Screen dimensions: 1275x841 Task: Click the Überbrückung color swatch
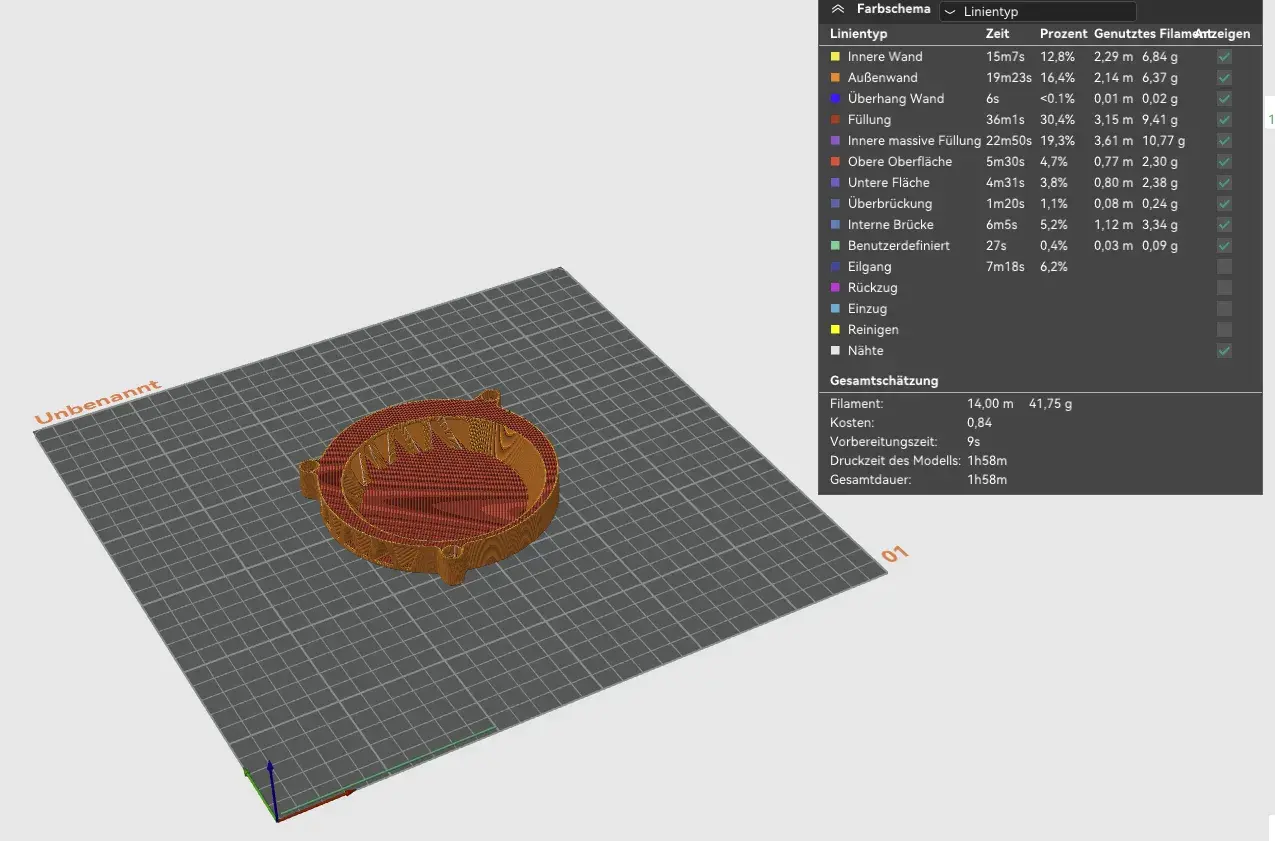835,204
